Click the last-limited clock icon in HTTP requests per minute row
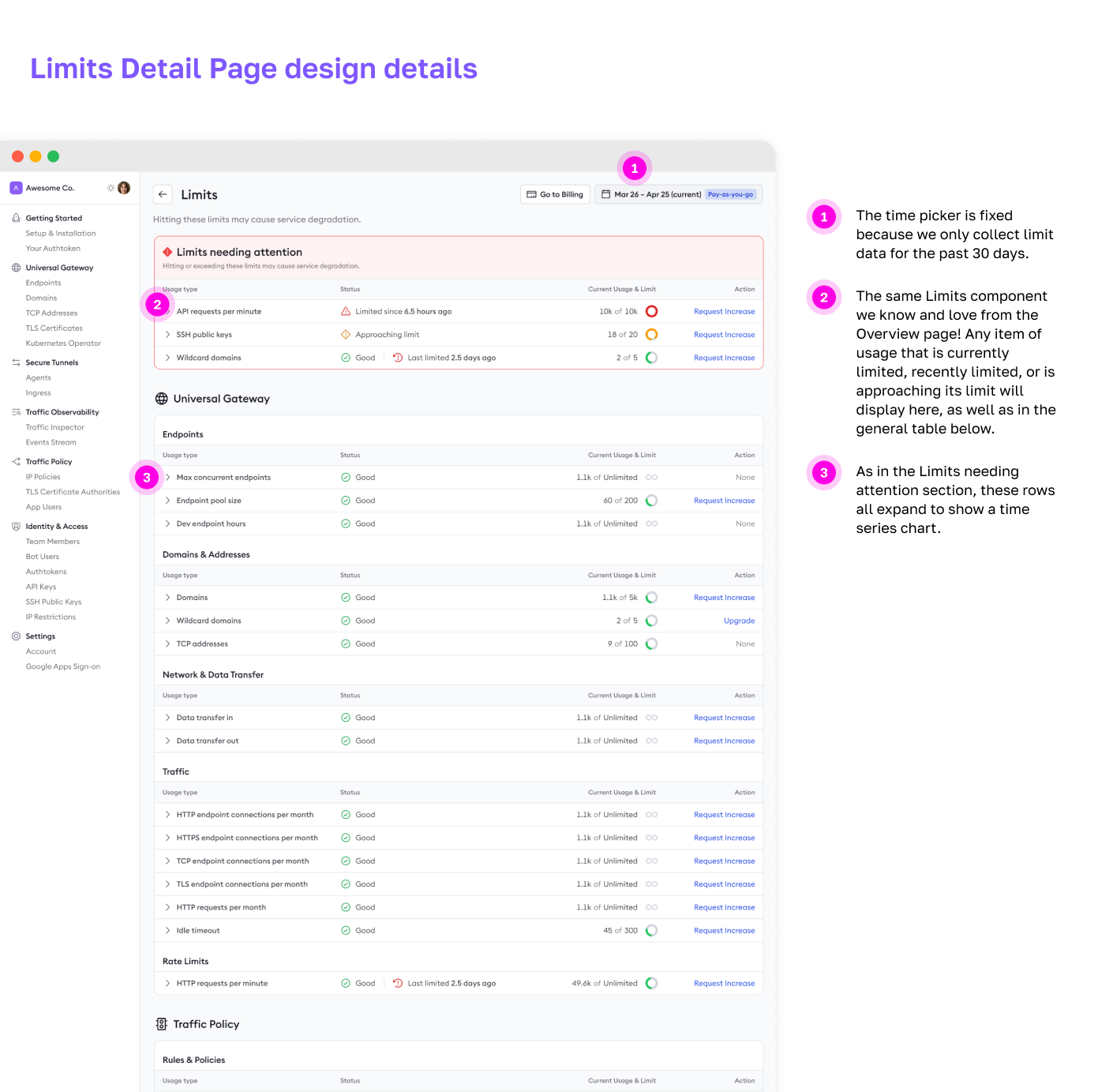The width and height of the screenshot is (1113, 1092). click(x=398, y=984)
